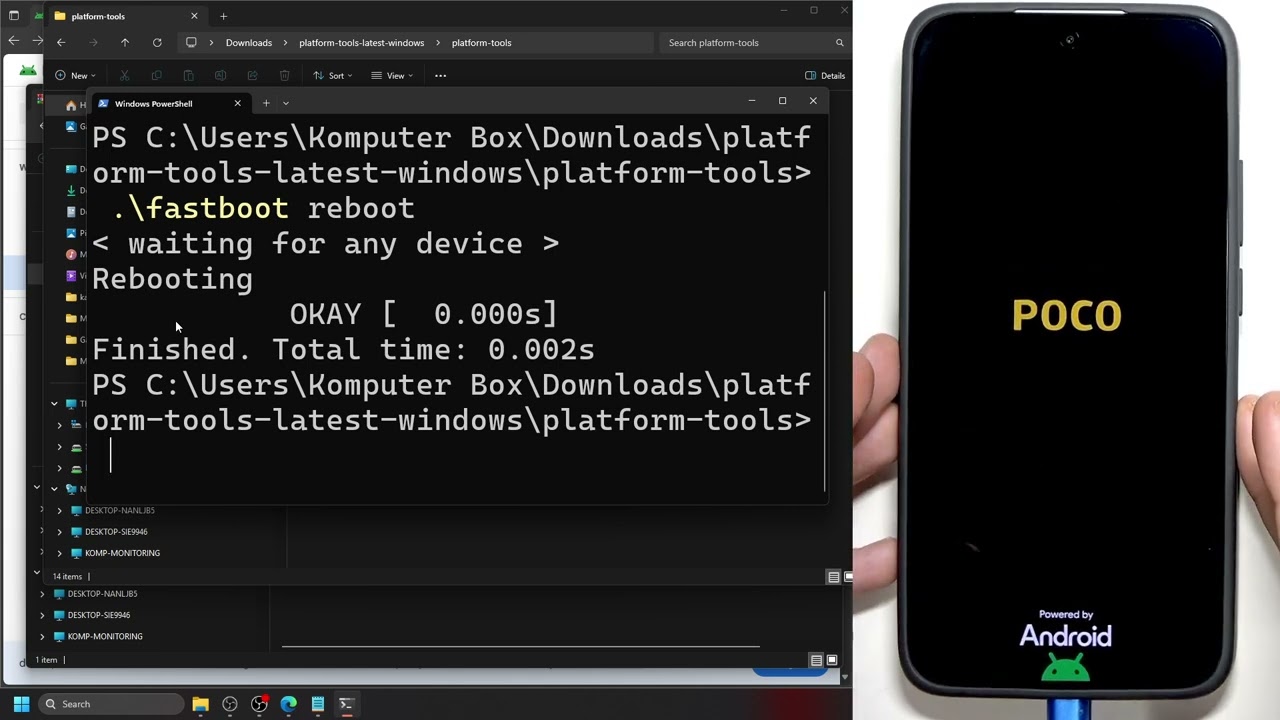The width and height of the screenshot is (1280, 720).
Task: Click the Downloads breadcrumb
Action: pos(249,43)
